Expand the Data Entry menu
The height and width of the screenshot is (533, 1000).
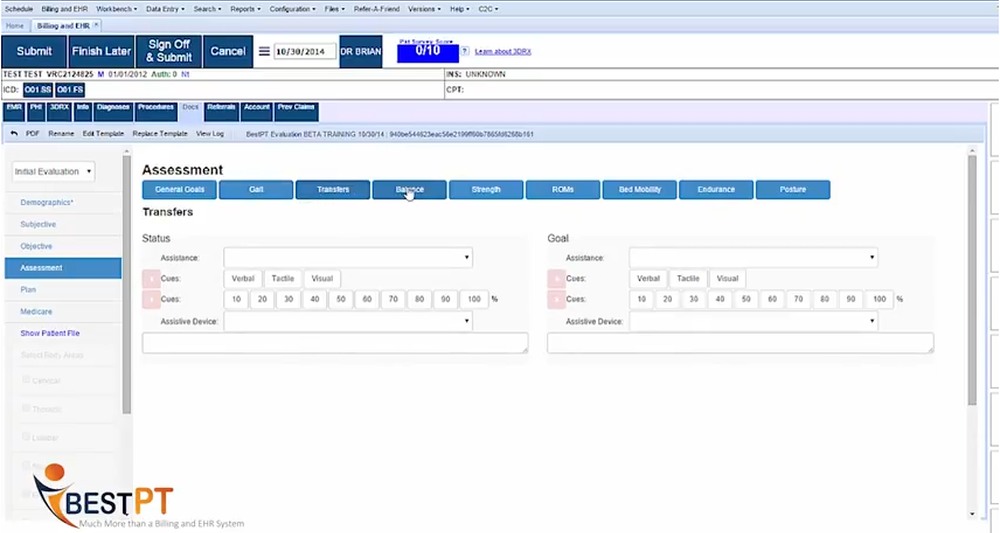click(x=165, y=9)
